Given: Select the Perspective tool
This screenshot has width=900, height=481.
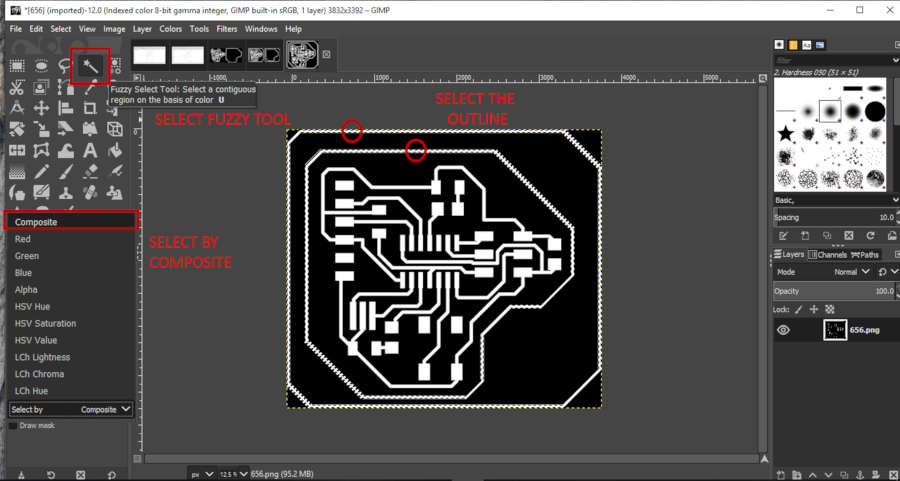Looking at the screenshot, I should click(90, 130).
